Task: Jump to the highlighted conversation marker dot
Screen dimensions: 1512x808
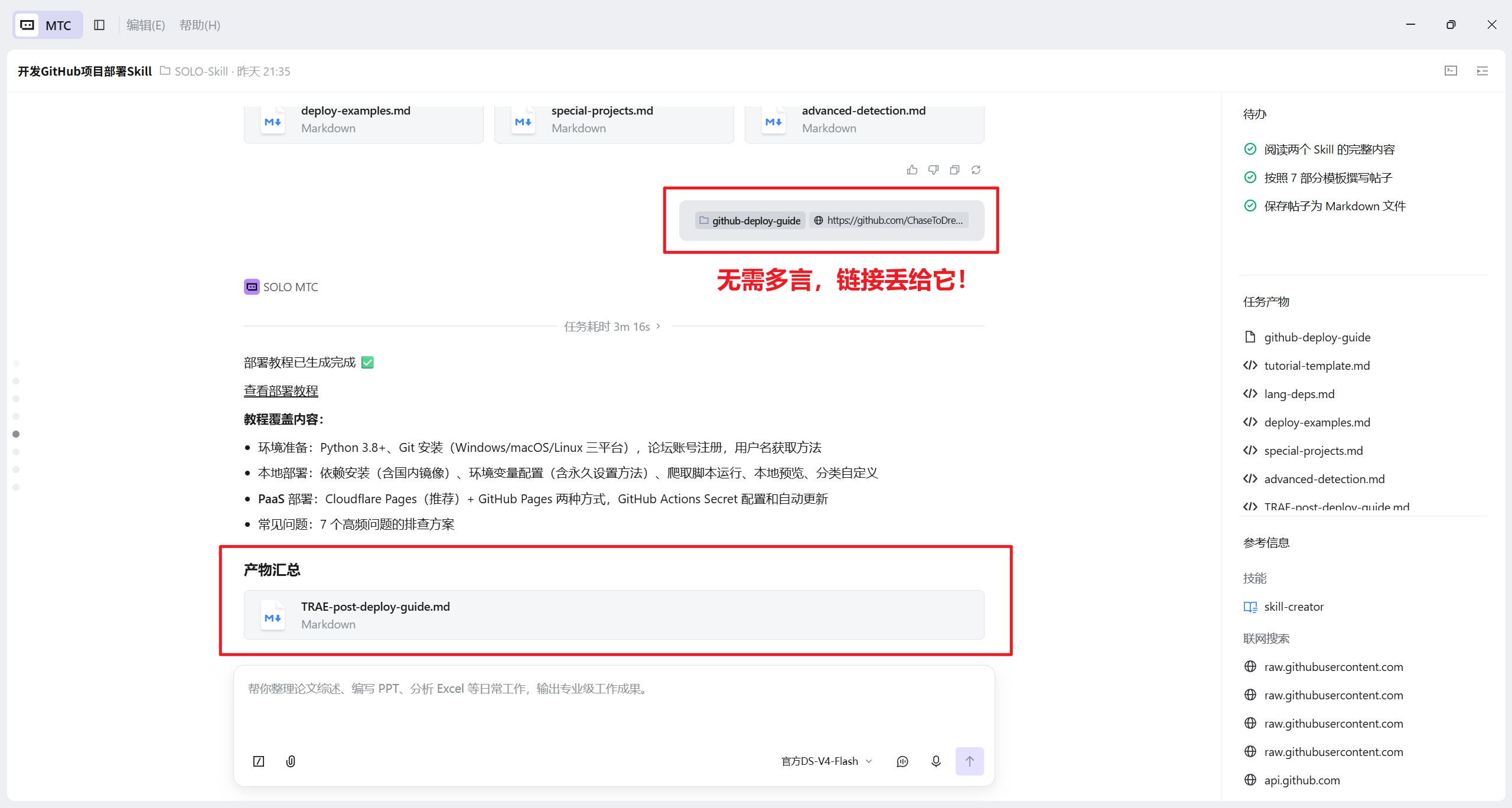Action: point(16,434)
